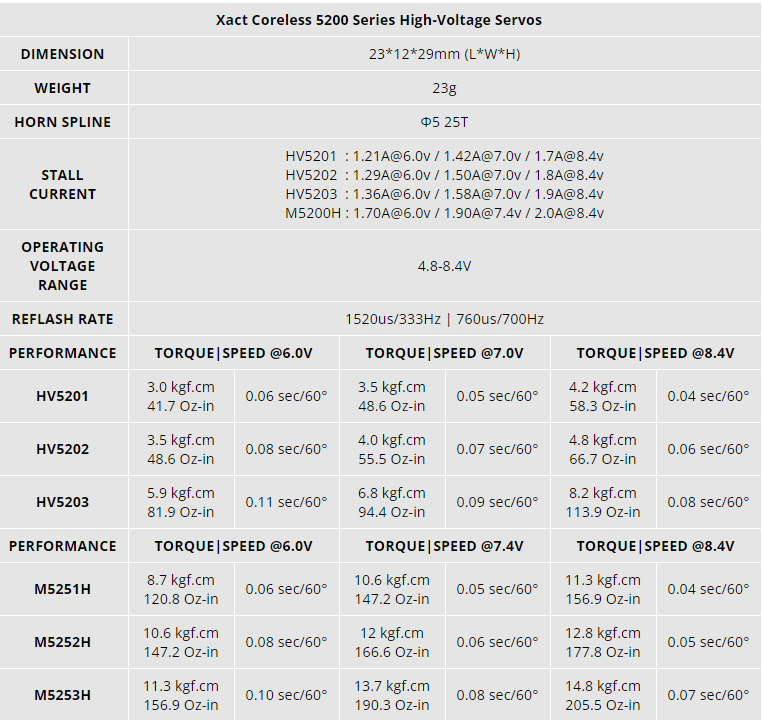Image resolution: width=762 pixels, height=720 pixels.
Task: Click the HV5201 stall current line
Action: point(444,156)
